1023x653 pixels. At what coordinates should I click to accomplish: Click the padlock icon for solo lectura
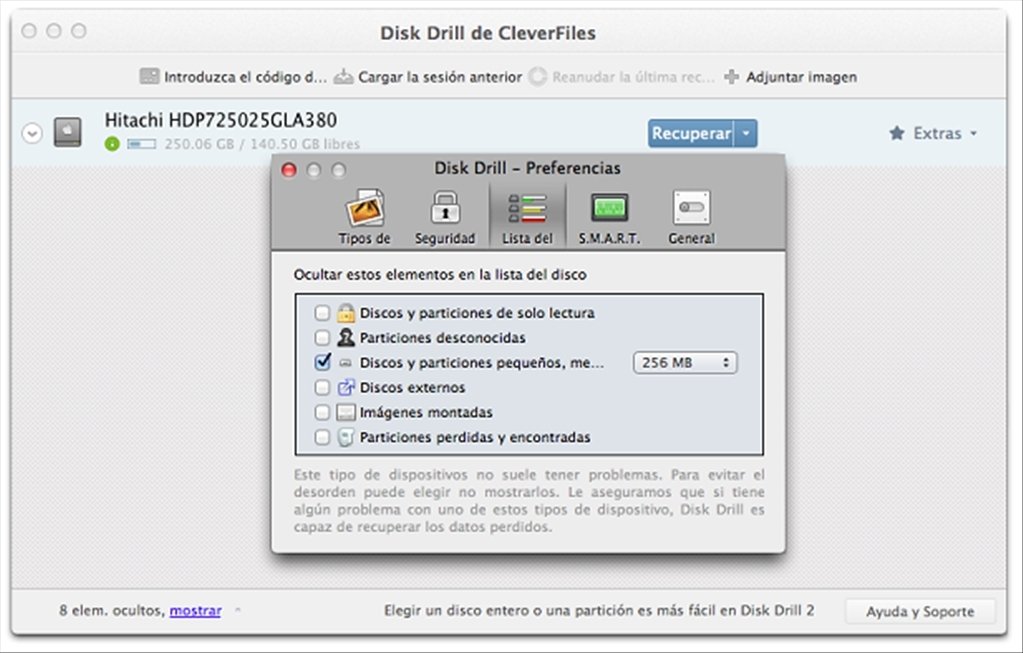[346, 312]
